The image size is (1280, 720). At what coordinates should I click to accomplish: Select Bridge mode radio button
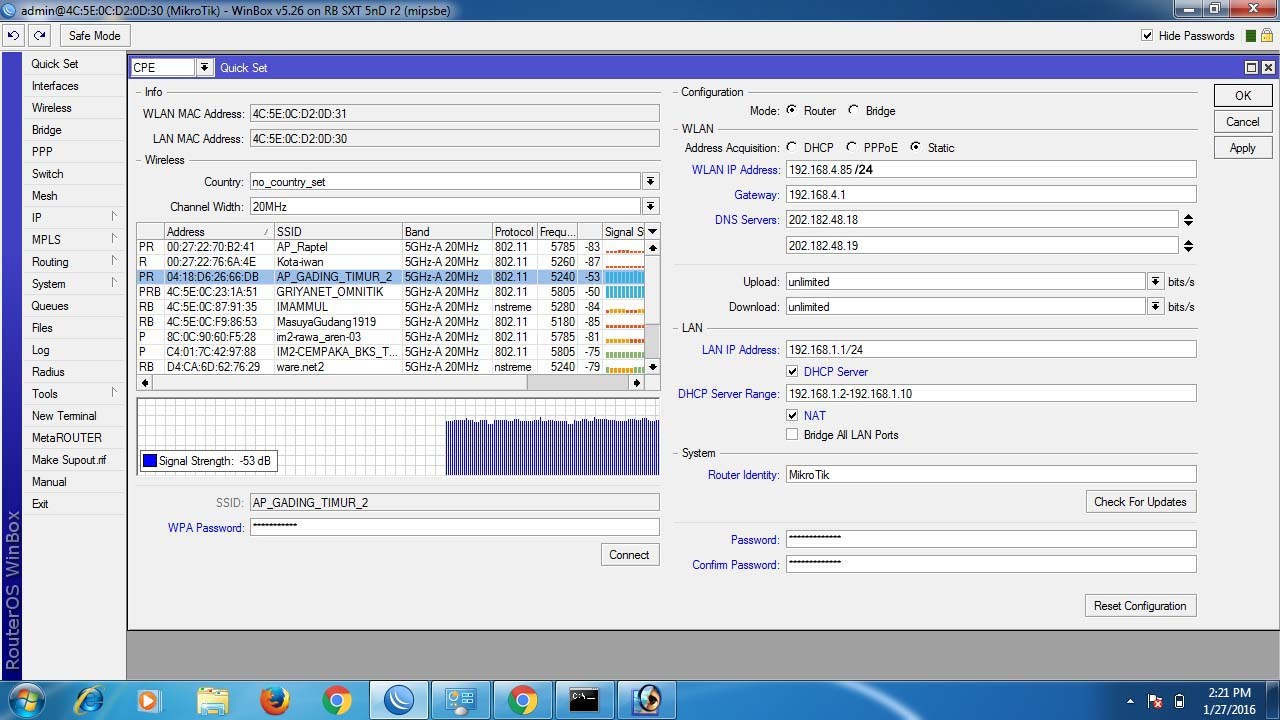(x=853, y=110)
